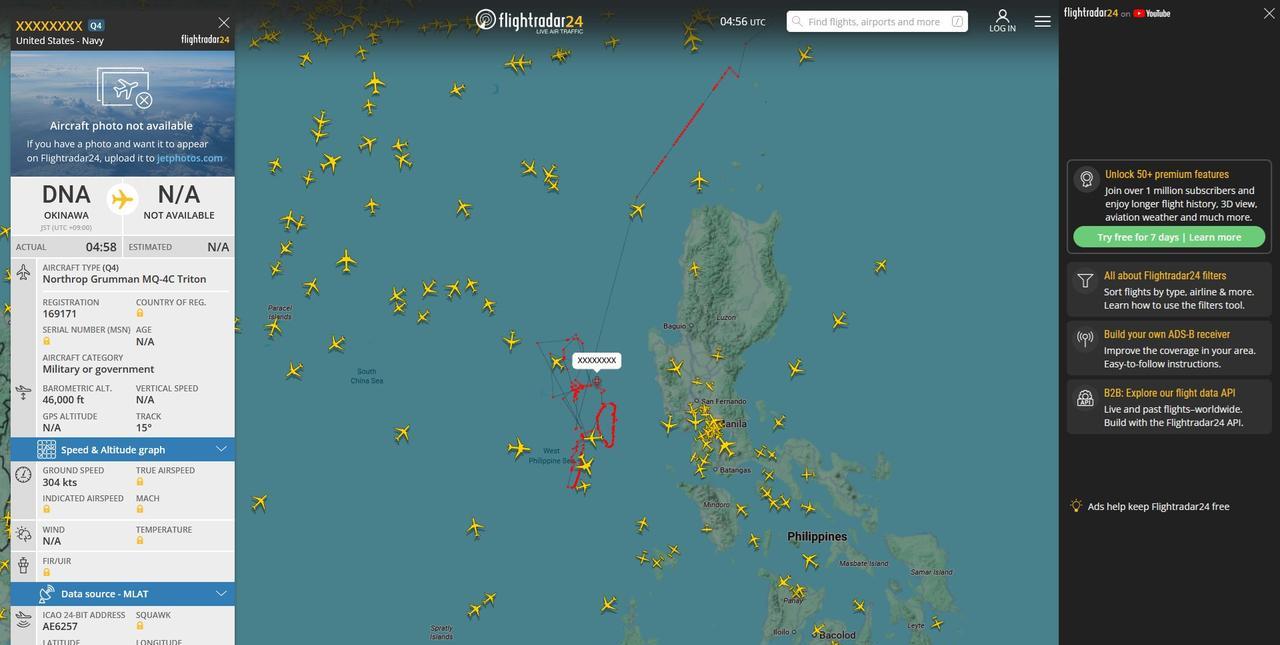Open the hamburger main menu
Screen dimensions: 1280x645
tap(1042, 21)
